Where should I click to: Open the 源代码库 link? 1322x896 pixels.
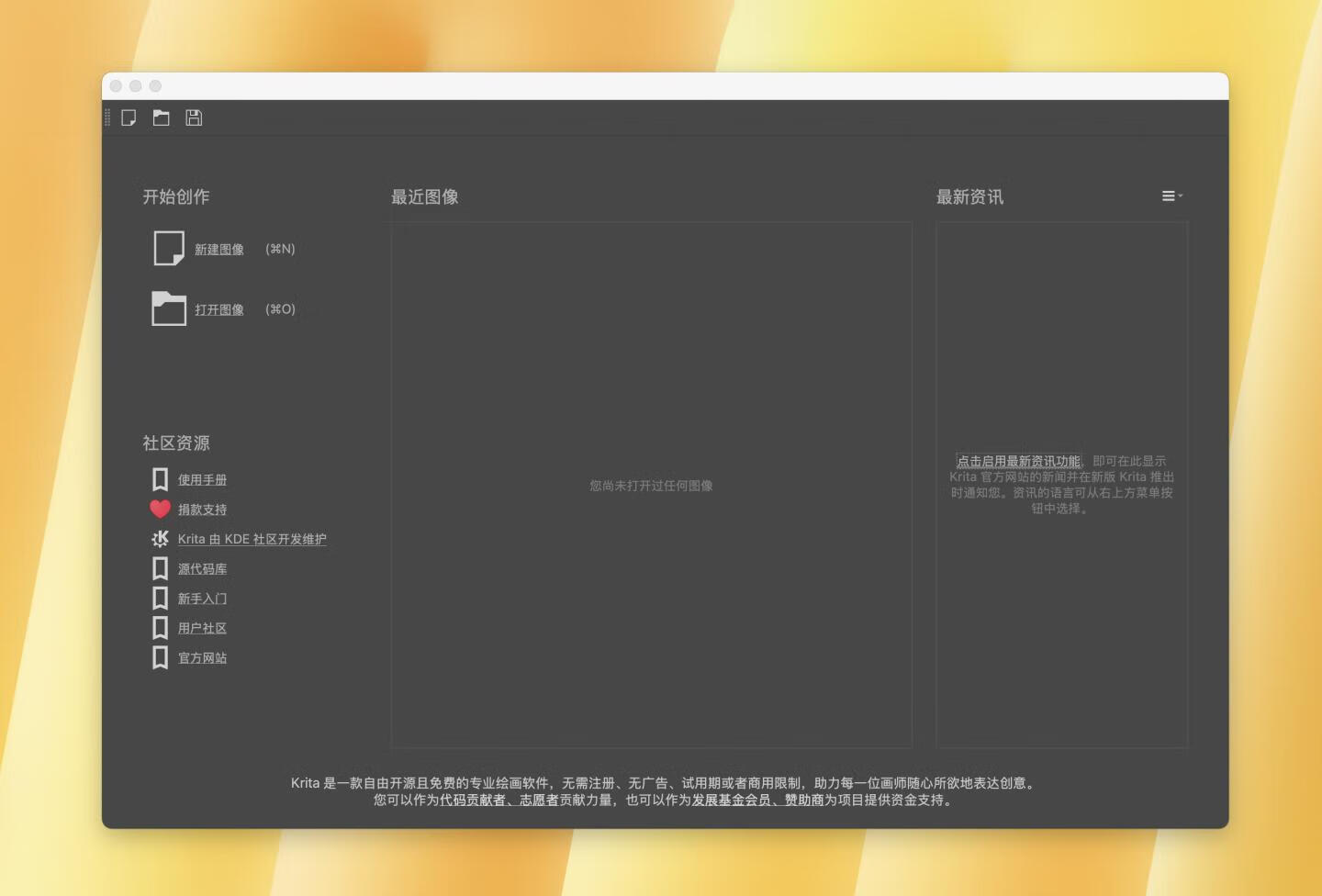click(202, 569)
